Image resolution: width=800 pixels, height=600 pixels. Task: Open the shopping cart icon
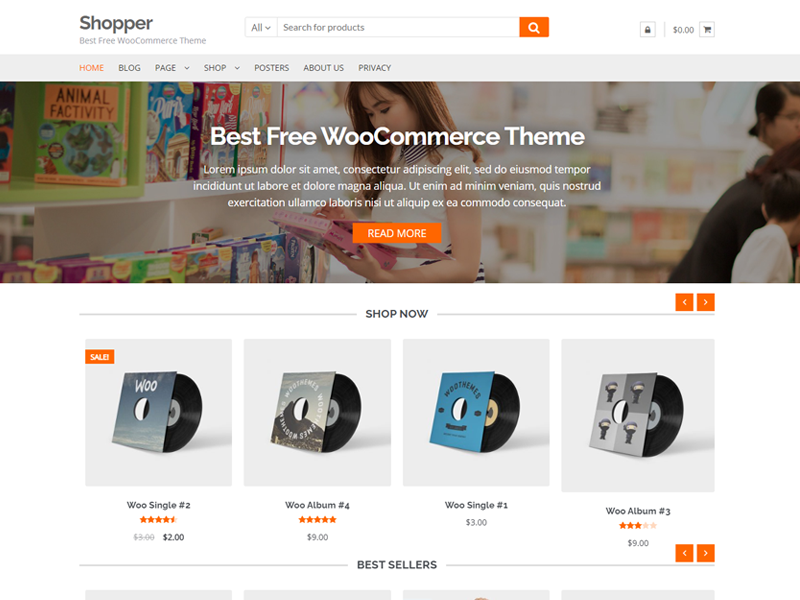(707, 30)
